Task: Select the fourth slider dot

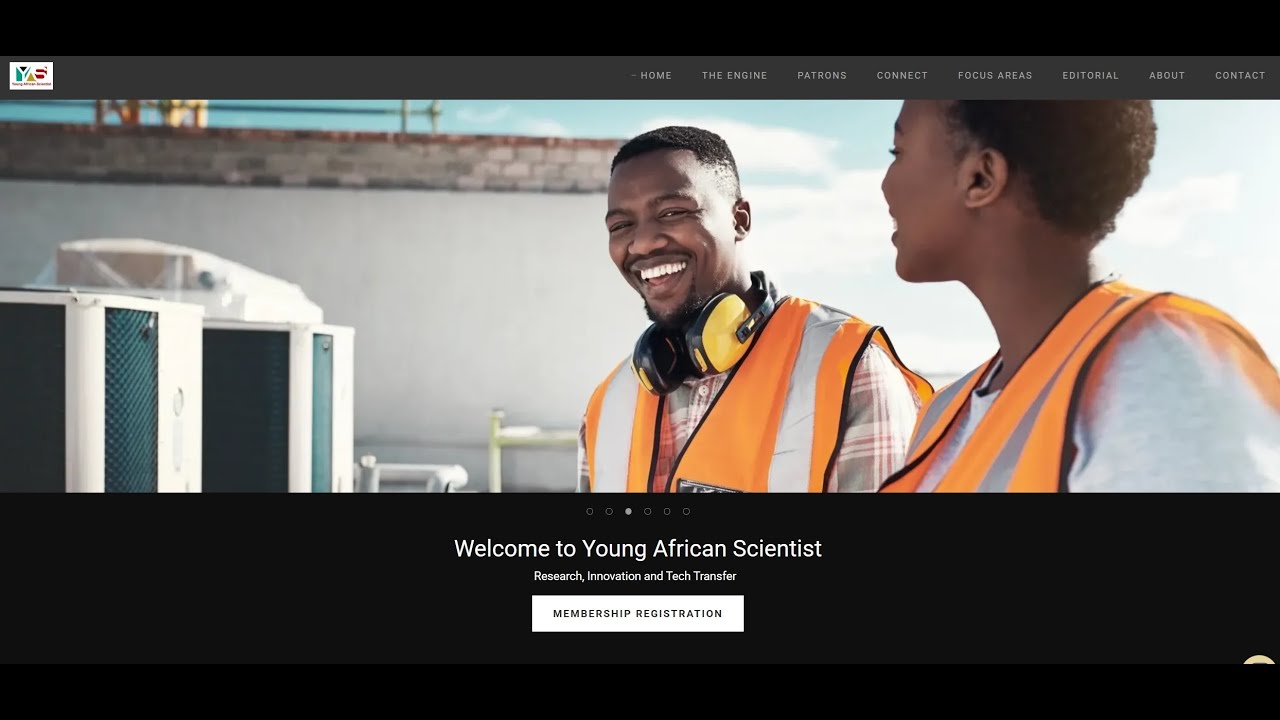Action: click(648, 511)
